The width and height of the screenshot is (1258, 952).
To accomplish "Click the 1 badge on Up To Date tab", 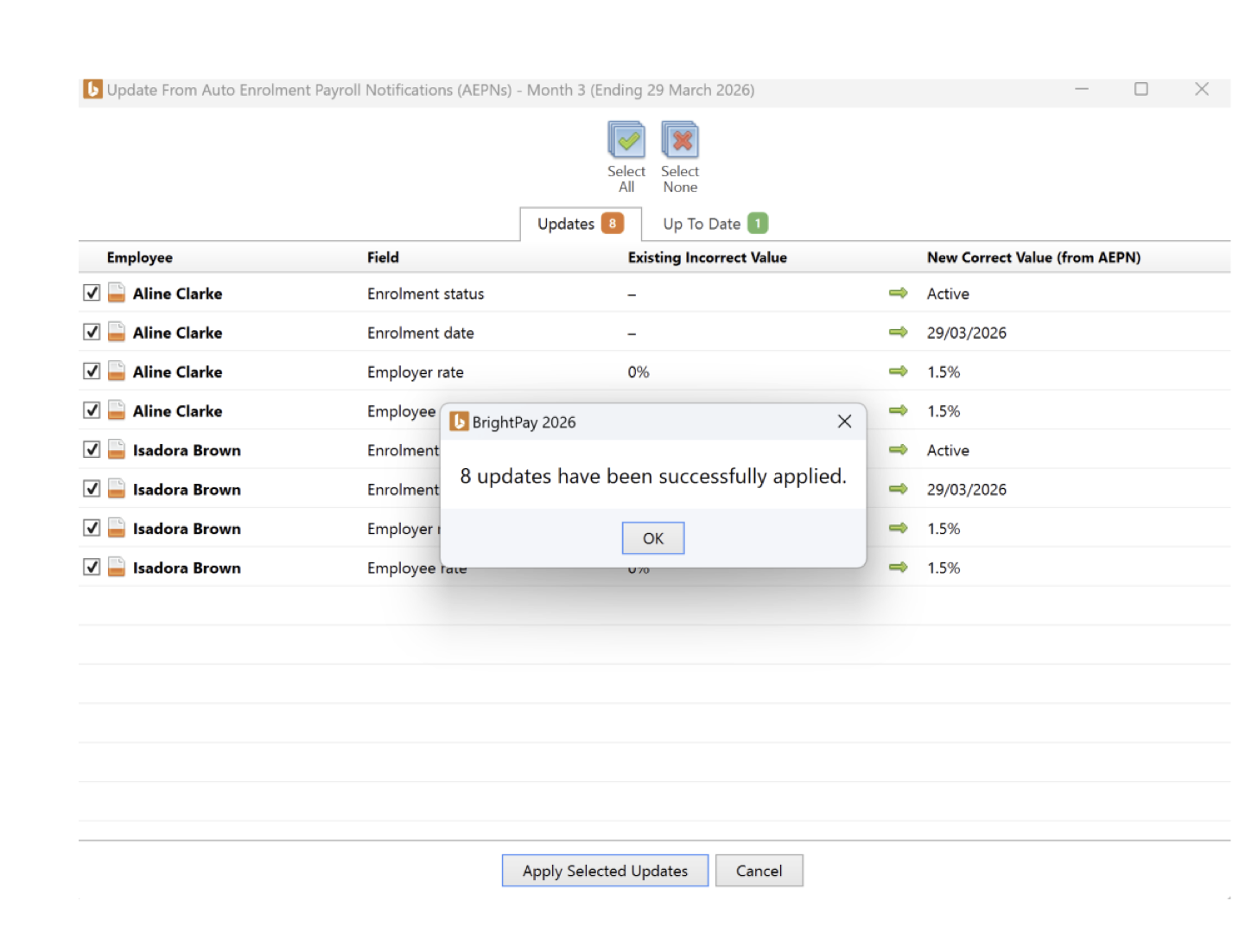I will pyautogui.click(x=758, y=223).
